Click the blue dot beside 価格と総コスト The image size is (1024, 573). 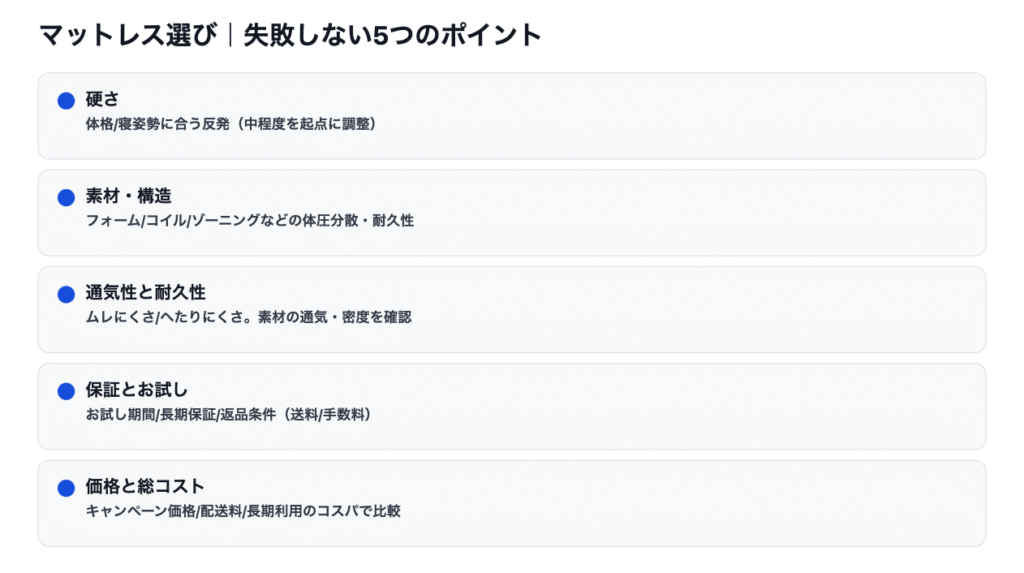coord(67,488)
